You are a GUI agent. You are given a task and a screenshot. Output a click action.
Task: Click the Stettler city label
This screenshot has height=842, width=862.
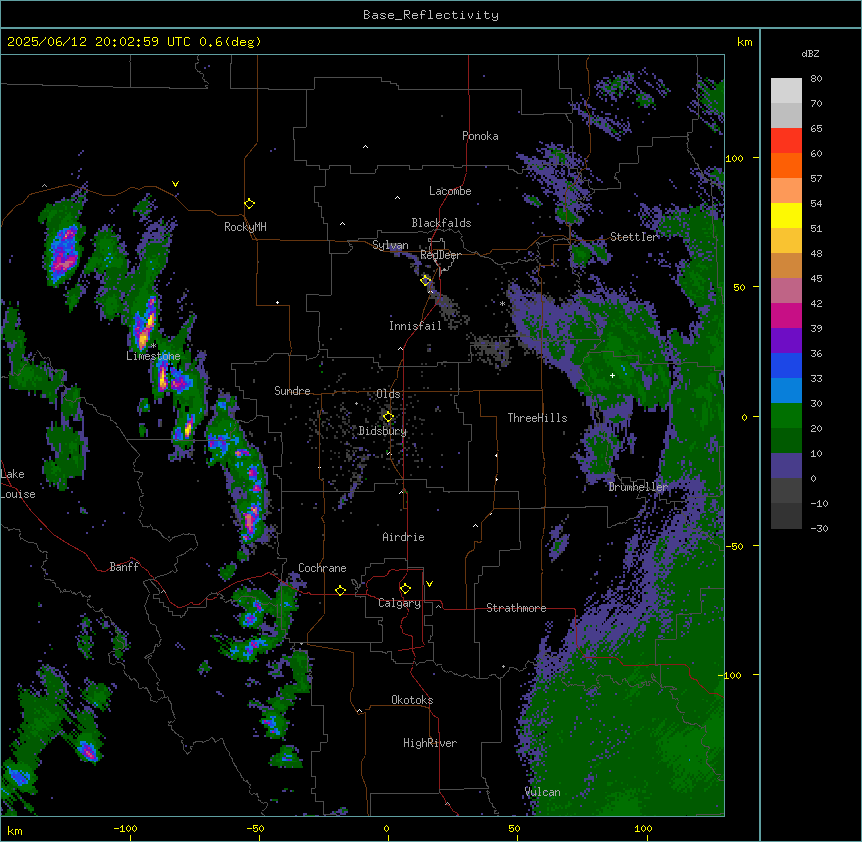point(634,237)
